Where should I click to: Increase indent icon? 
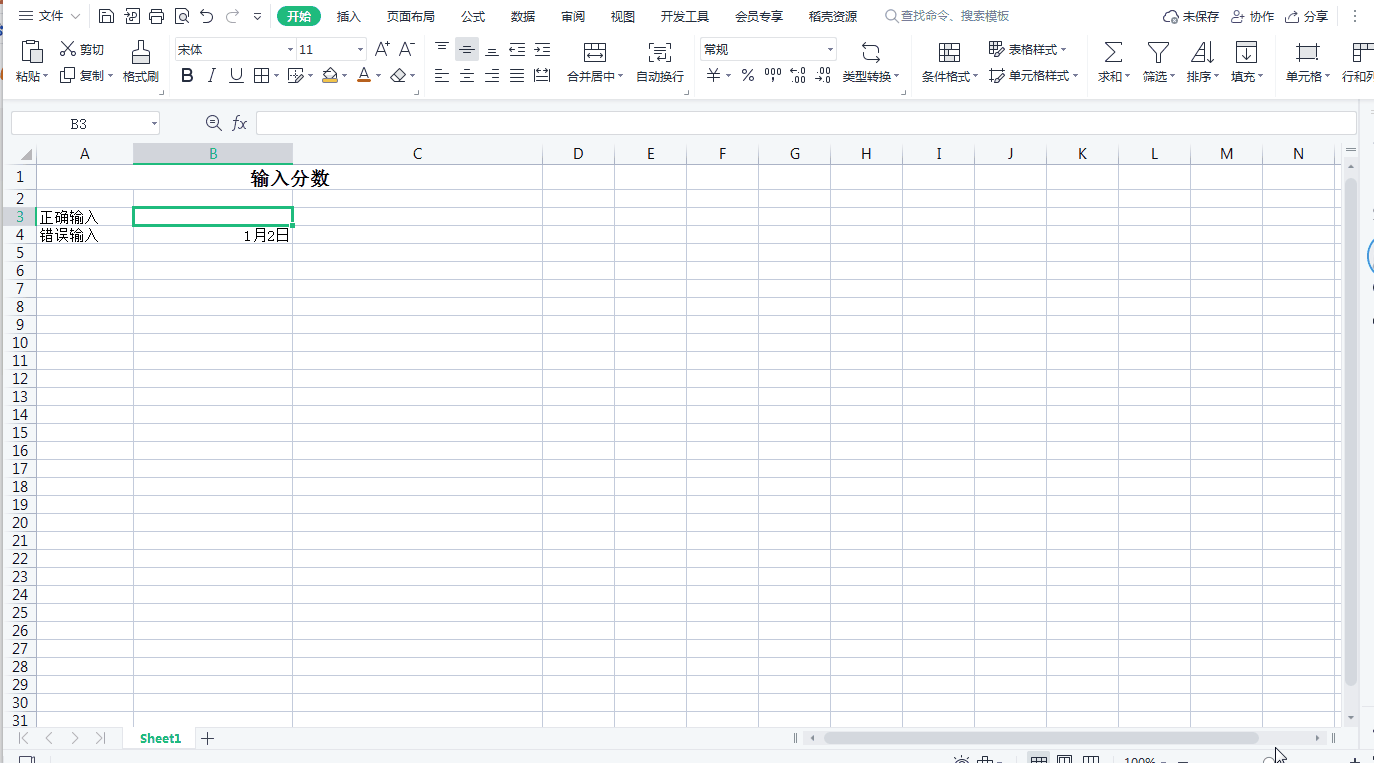pos(542,49)
